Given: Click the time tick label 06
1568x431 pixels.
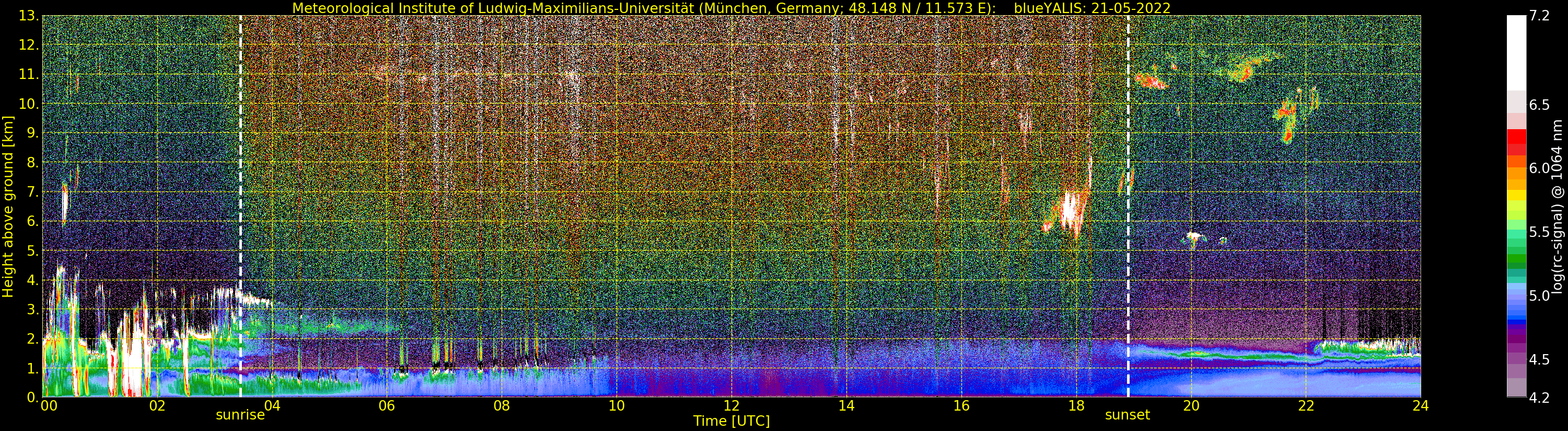Looking at the screenshot, I should pyautogui.click(x=387, y=406).
